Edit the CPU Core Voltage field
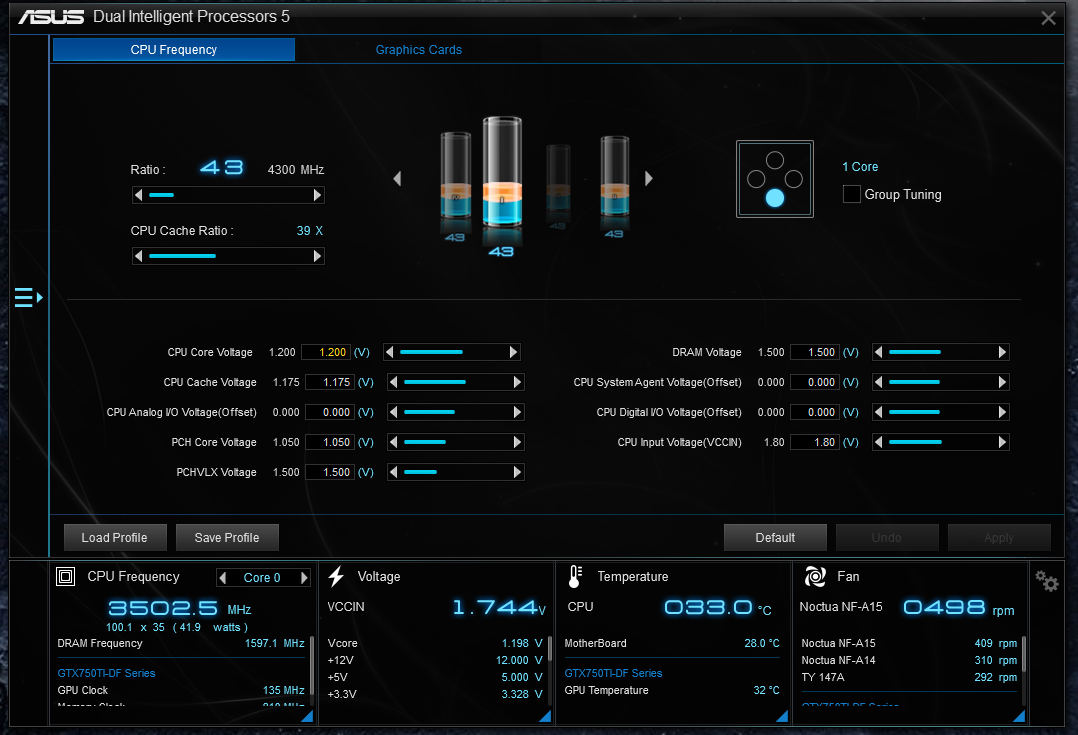Image resolution: width=1078 pixels, height=735 pixels. pyautogui.click(x=327, y=352)
